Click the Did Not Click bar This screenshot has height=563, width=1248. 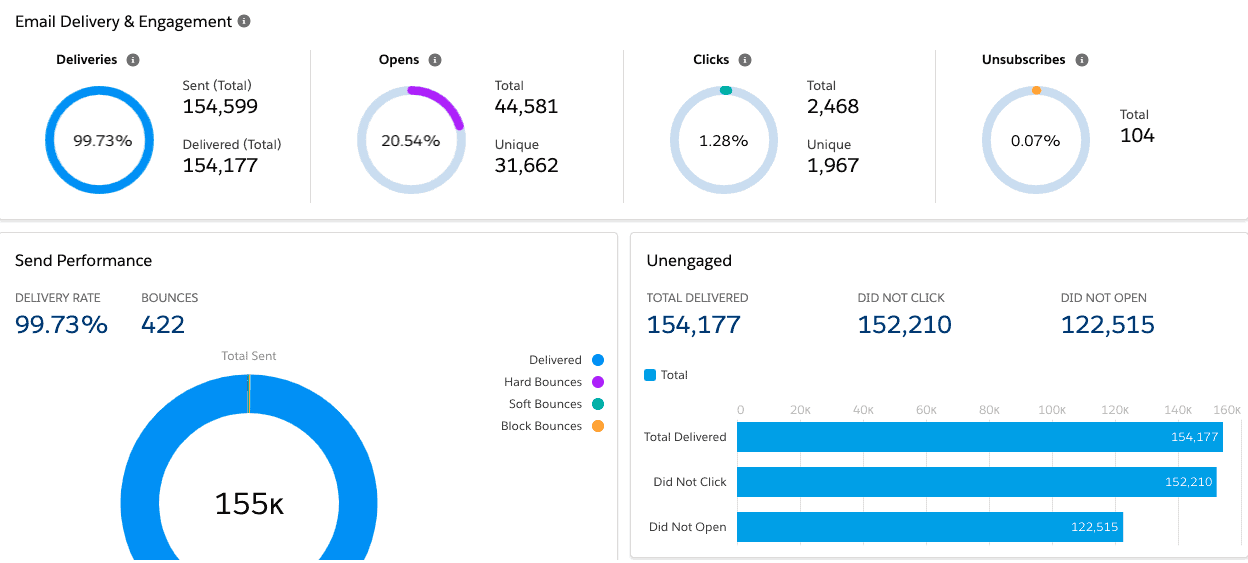[975, 482]
